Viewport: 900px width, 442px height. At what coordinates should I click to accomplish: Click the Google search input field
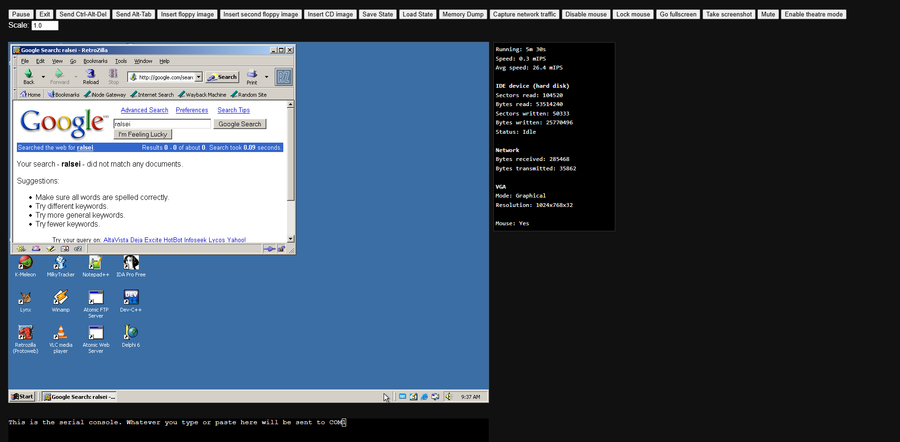tap(162, 123)
